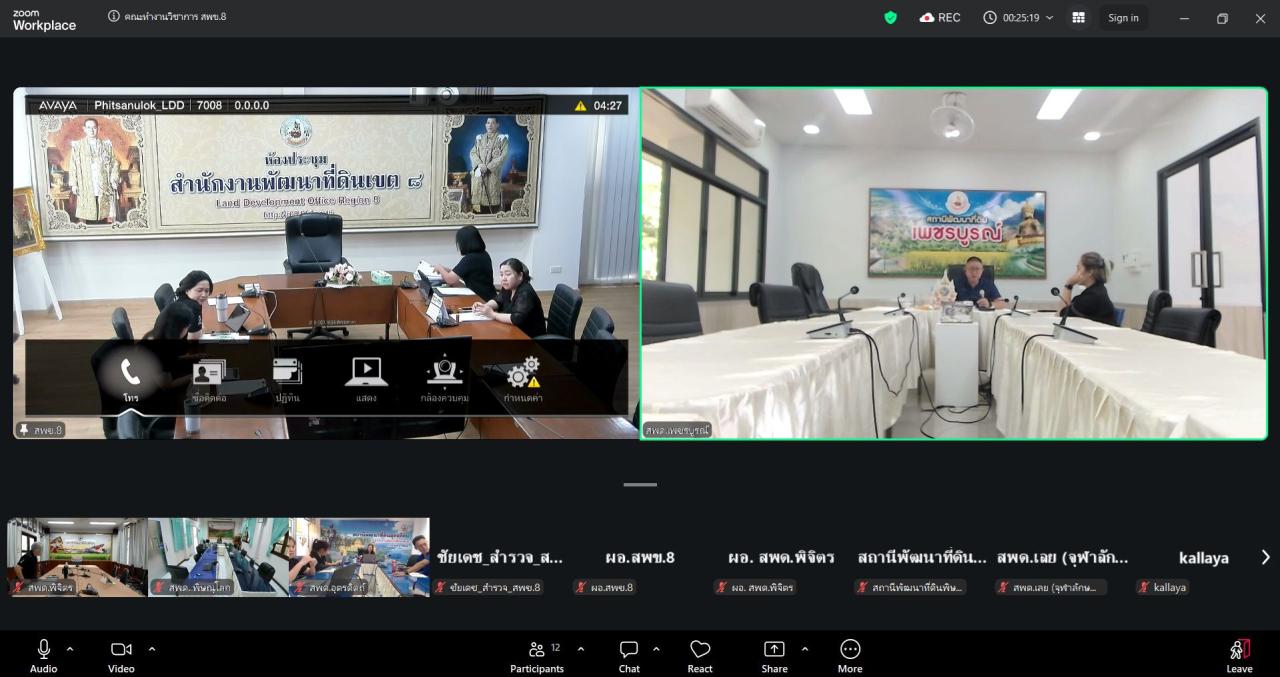Click the muted mic icon beside ผอ.สพข.8

point(581,587)
